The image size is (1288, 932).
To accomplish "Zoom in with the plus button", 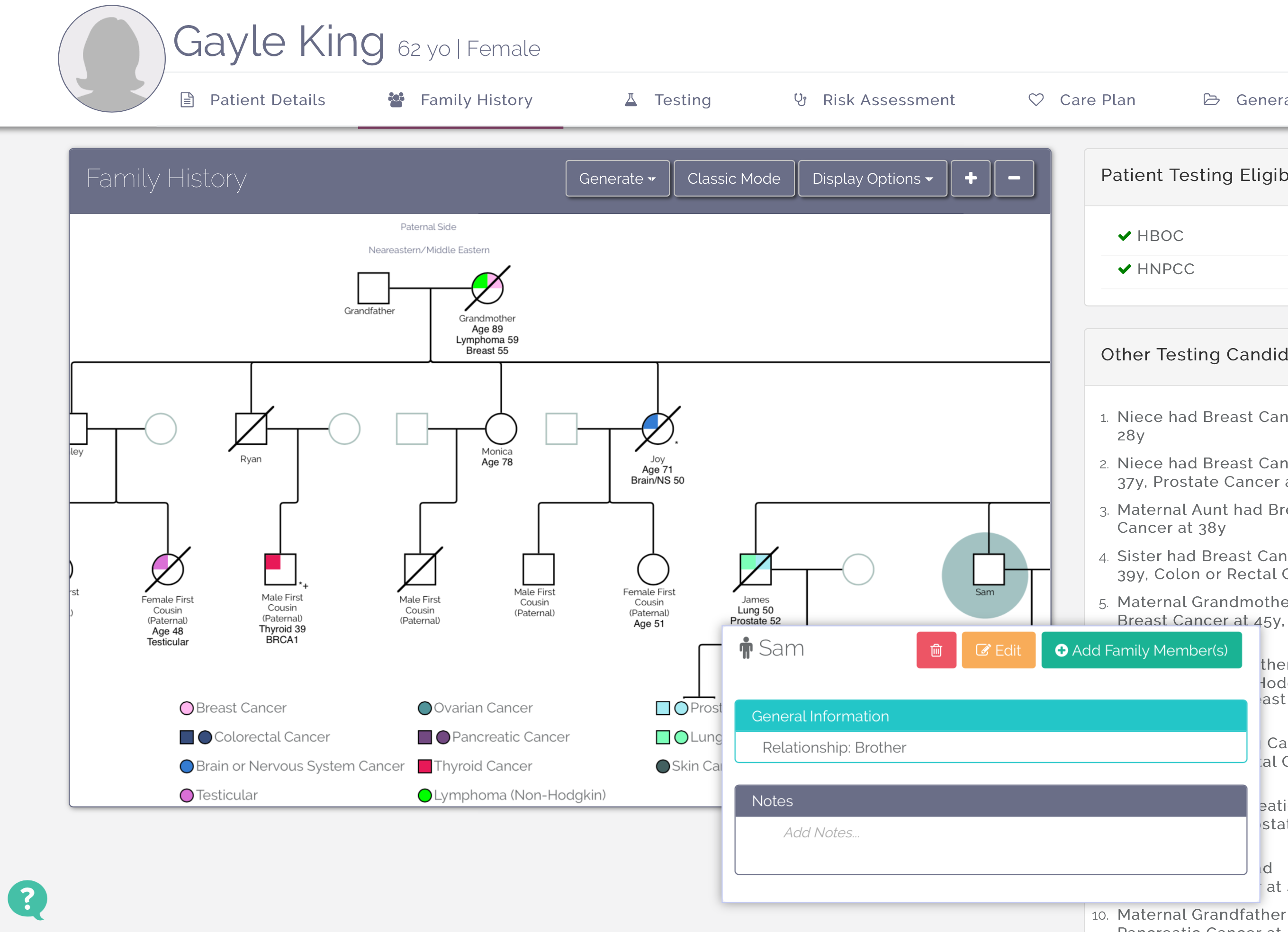I will click(971, 178).
